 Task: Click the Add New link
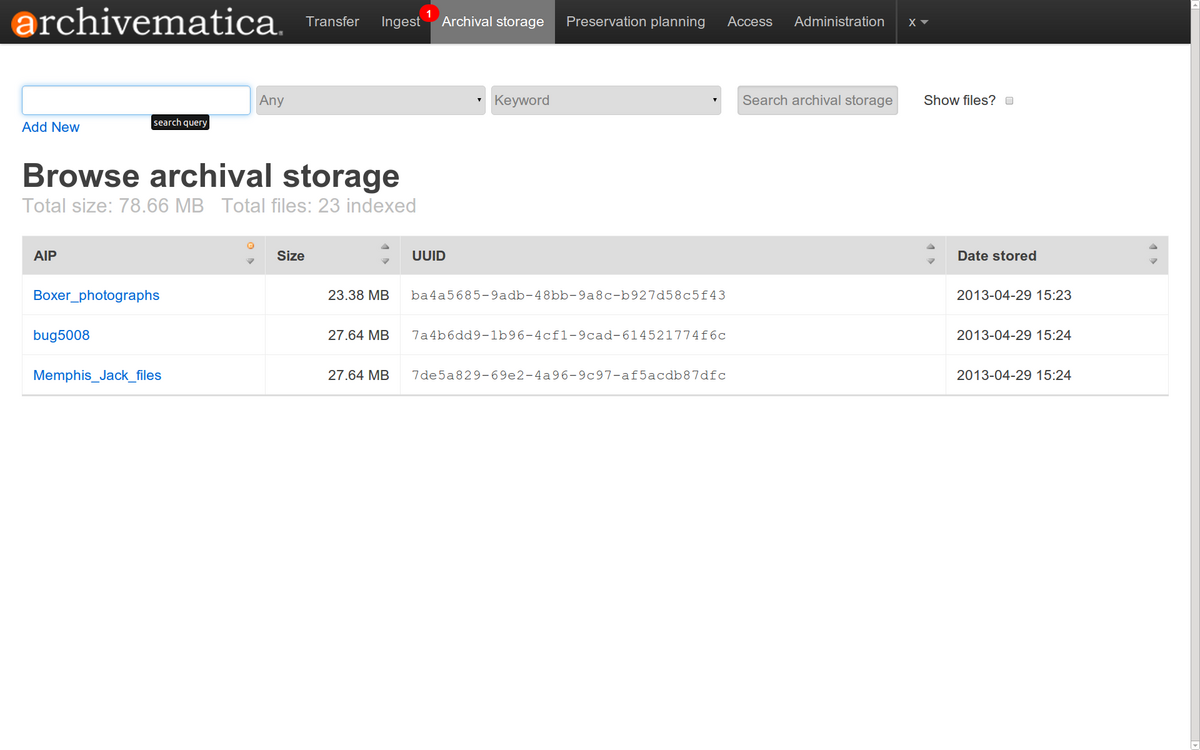point(50,127)
